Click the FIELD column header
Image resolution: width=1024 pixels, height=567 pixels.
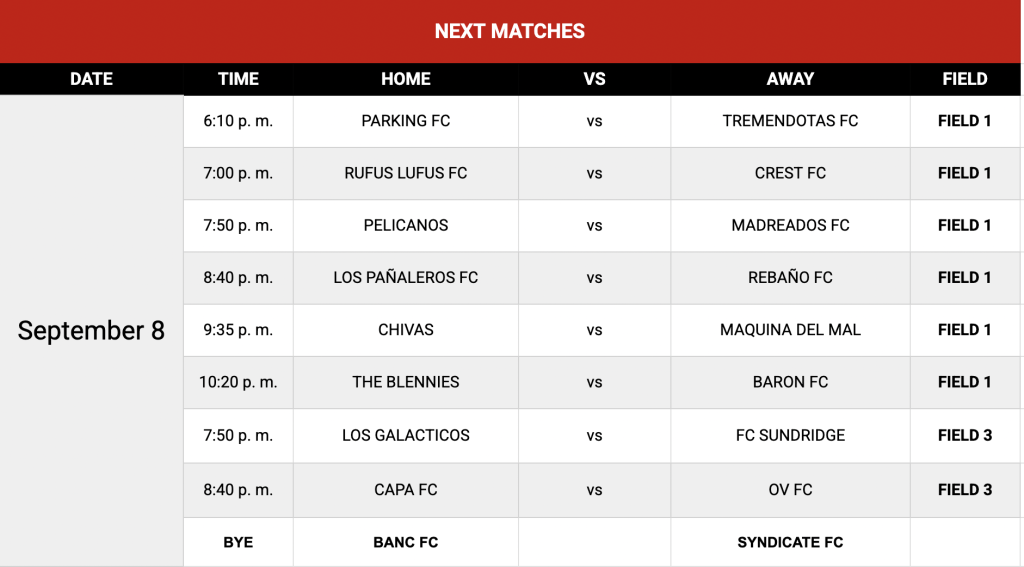coord(965,79)
